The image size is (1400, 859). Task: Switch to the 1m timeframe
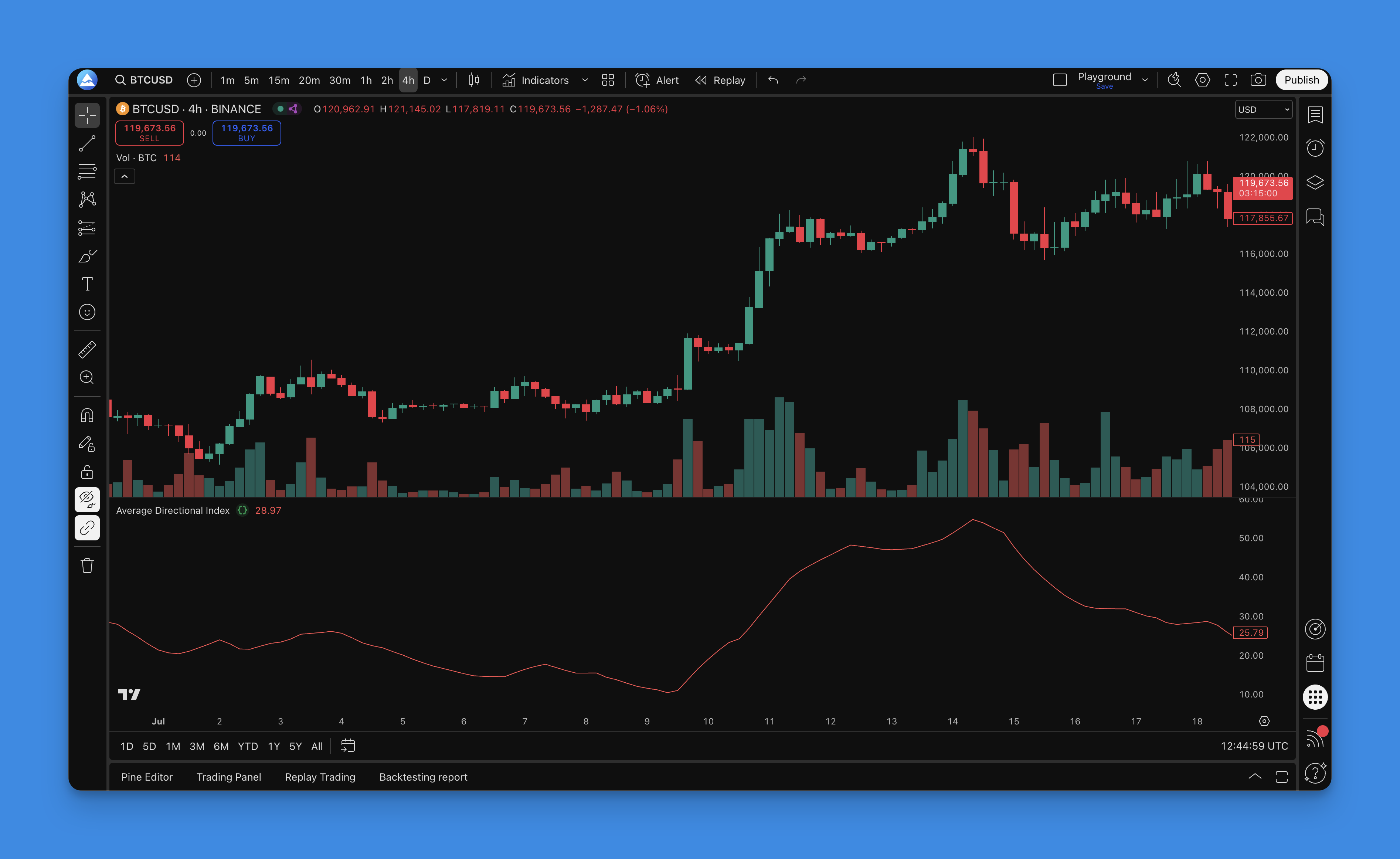pos(227,80)
